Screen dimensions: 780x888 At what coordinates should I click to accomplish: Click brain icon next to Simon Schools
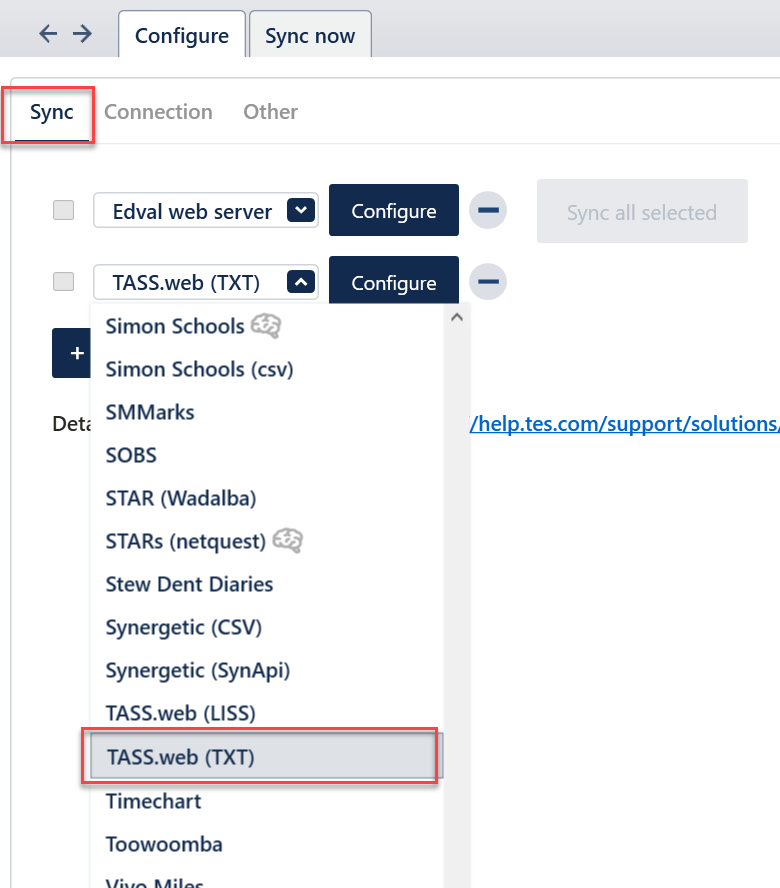pos(265,326)
